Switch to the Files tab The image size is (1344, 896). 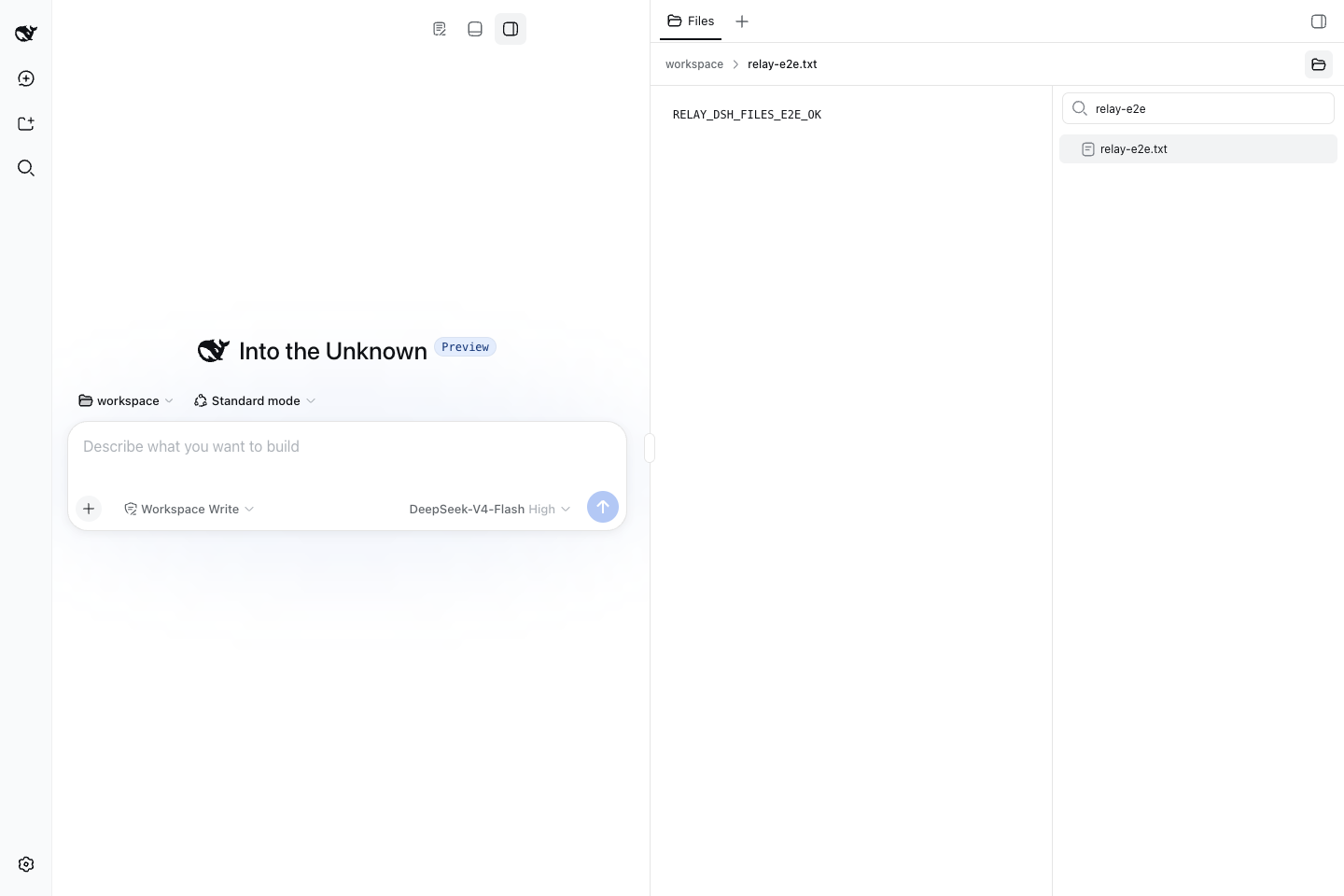[691, 21]
